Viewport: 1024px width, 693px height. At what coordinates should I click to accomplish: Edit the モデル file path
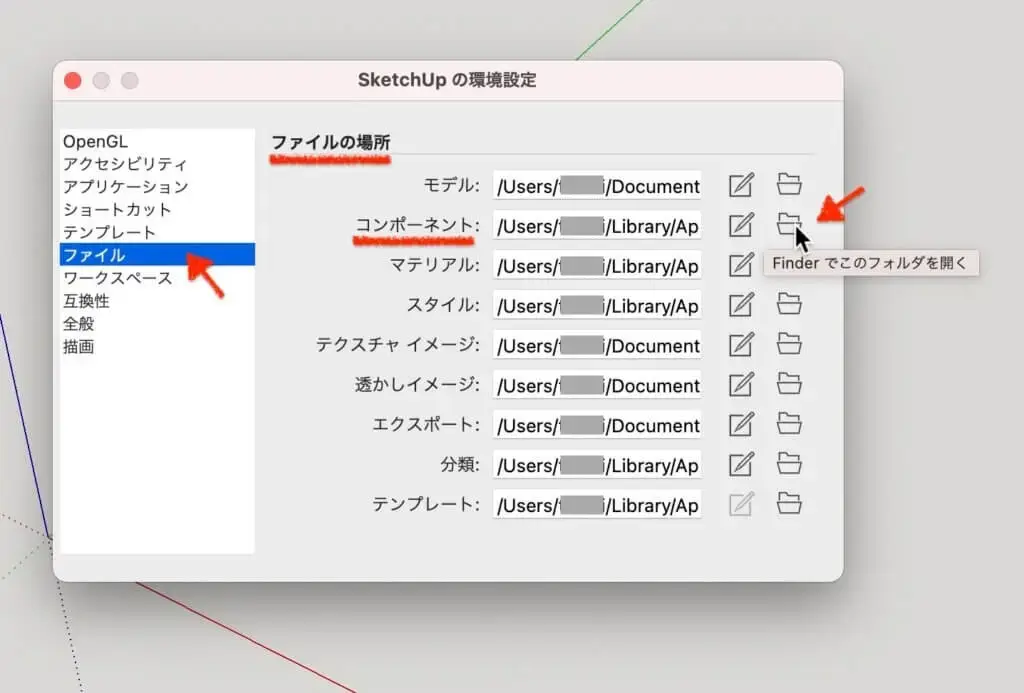tap(741, 185)
